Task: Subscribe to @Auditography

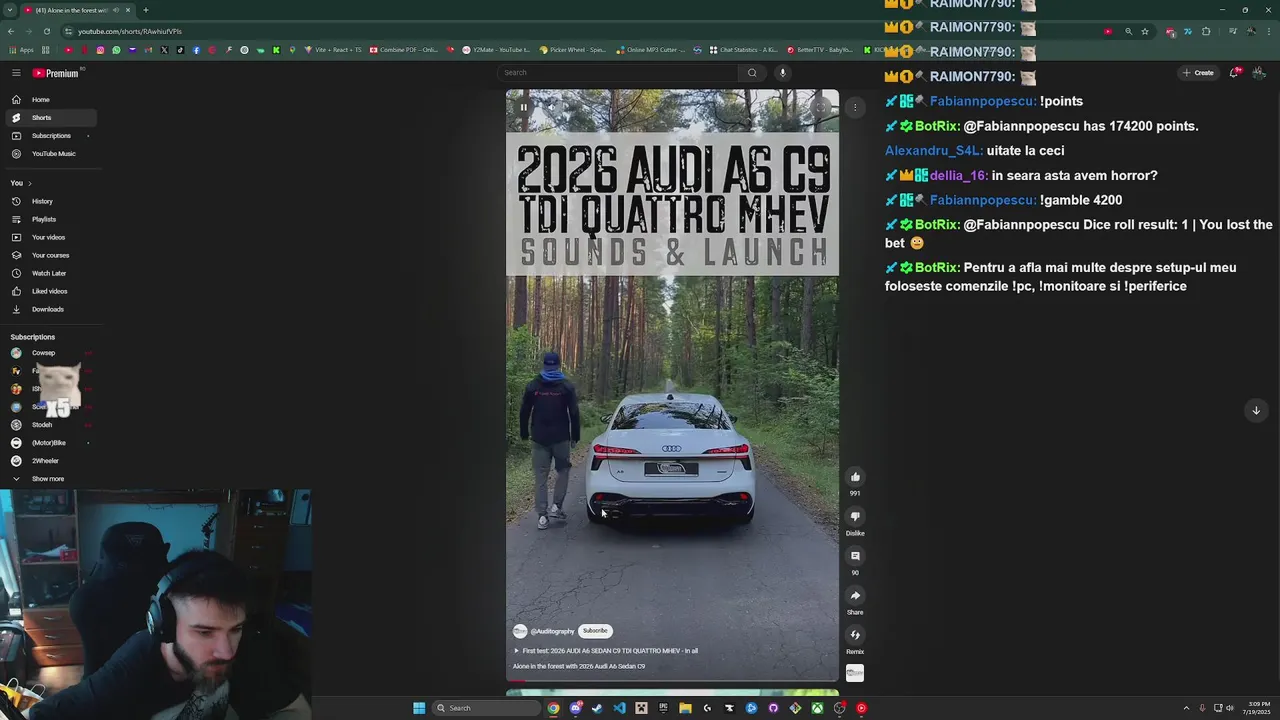Action: (x=595, y=631)
